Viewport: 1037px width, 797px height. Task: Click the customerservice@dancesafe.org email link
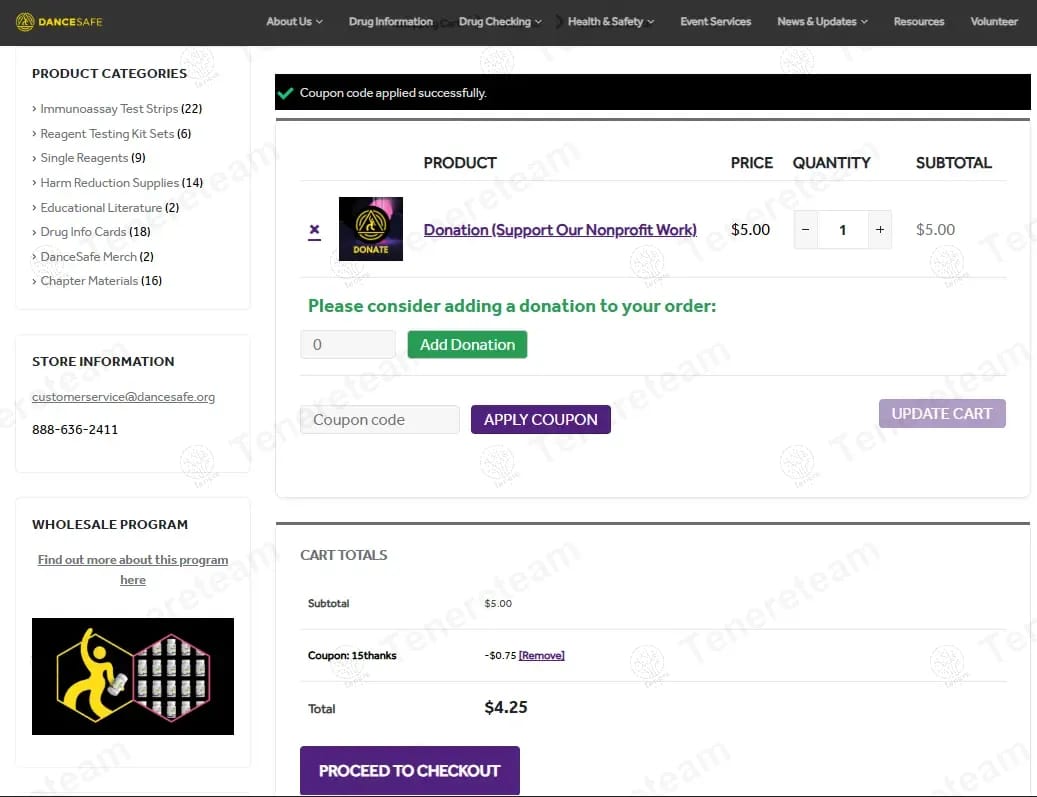(123, 397)
